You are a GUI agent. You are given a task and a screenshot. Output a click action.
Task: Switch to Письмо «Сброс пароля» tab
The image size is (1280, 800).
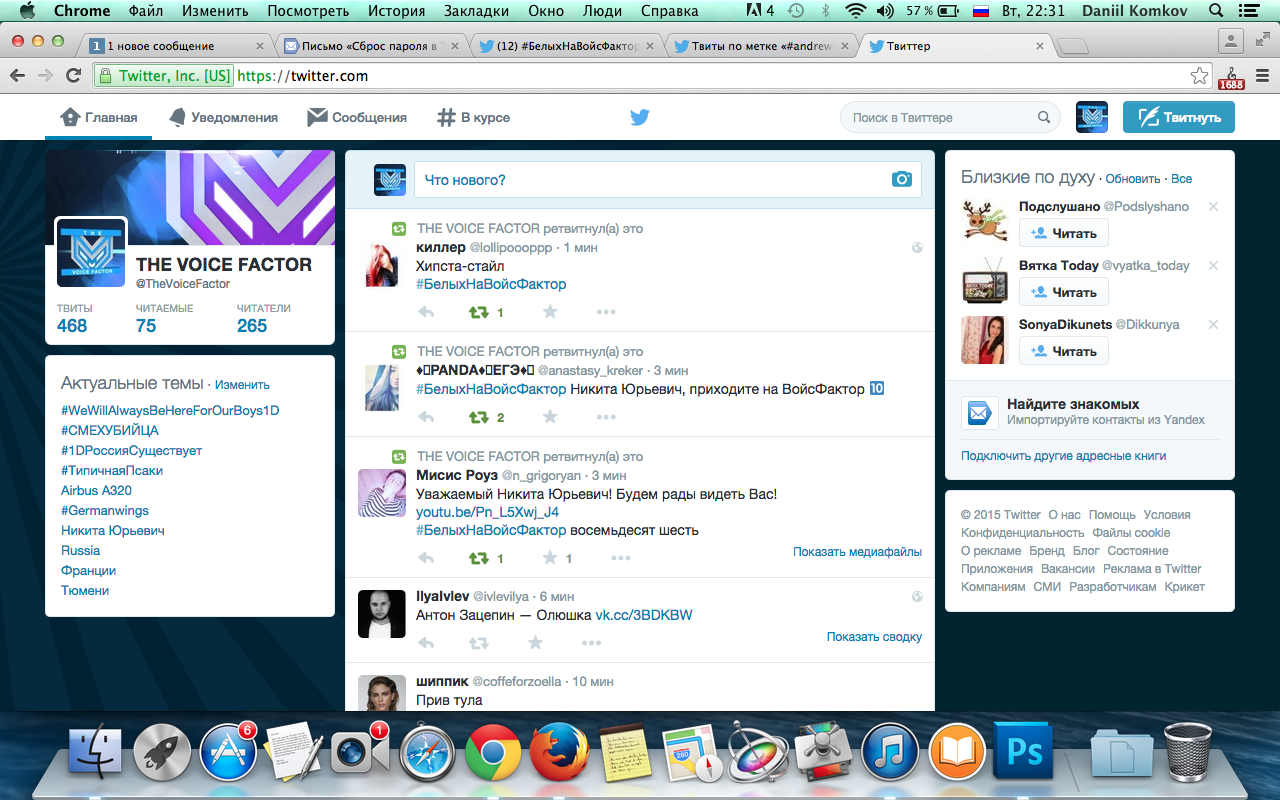[370, 46]
